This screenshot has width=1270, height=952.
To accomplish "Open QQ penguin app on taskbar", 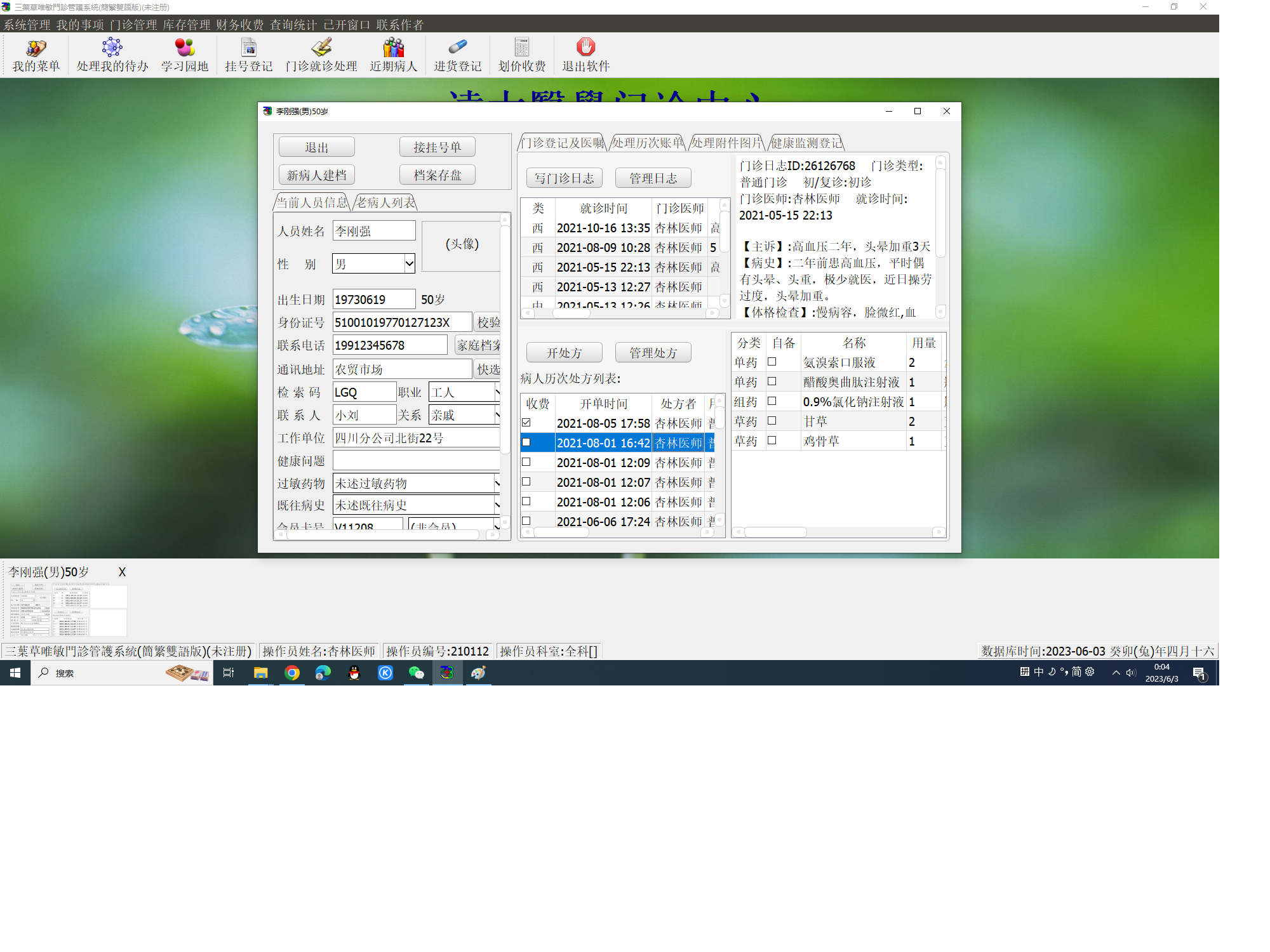I will [354, 673].
